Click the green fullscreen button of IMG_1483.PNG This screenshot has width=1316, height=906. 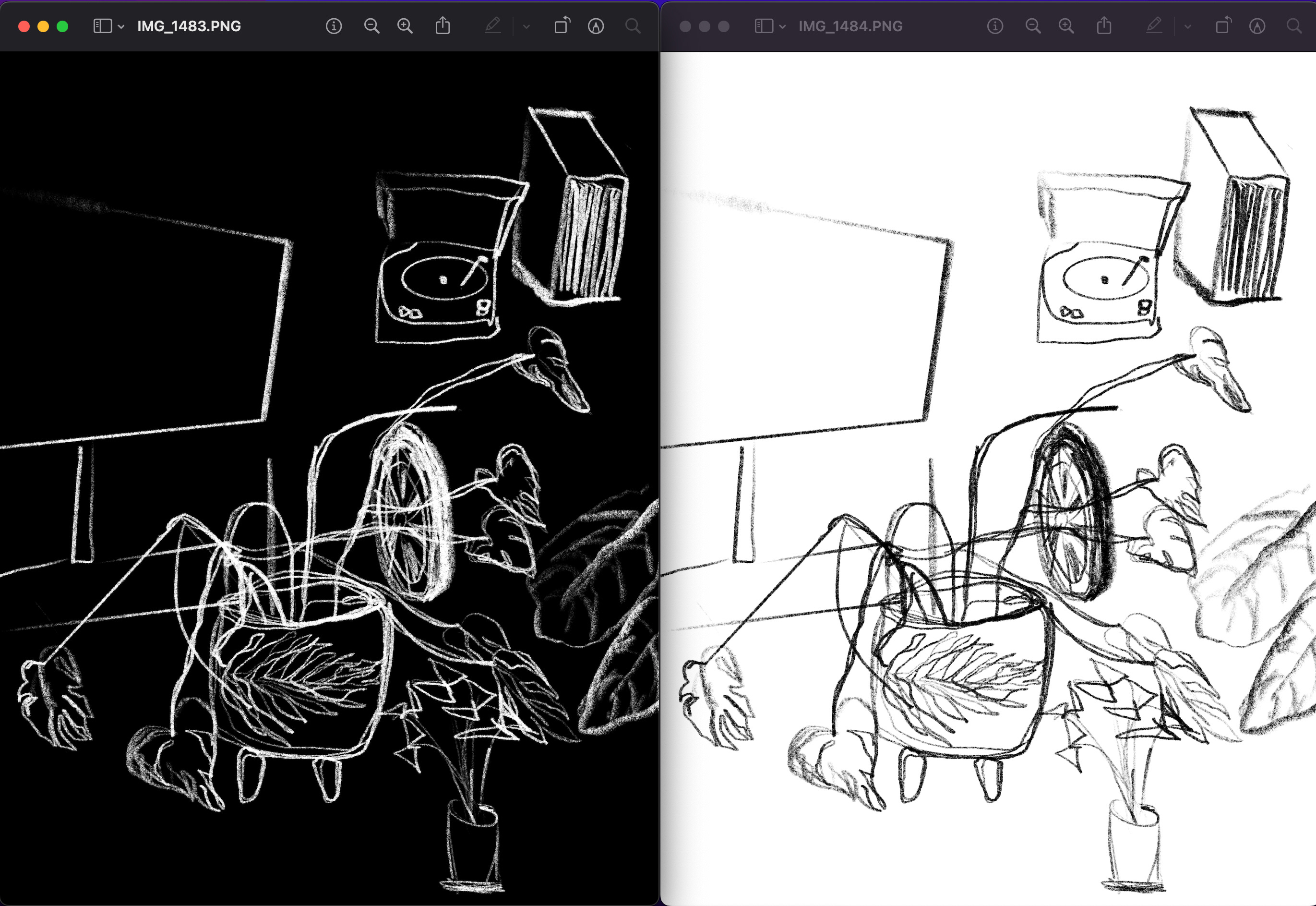tap(62, 26)
